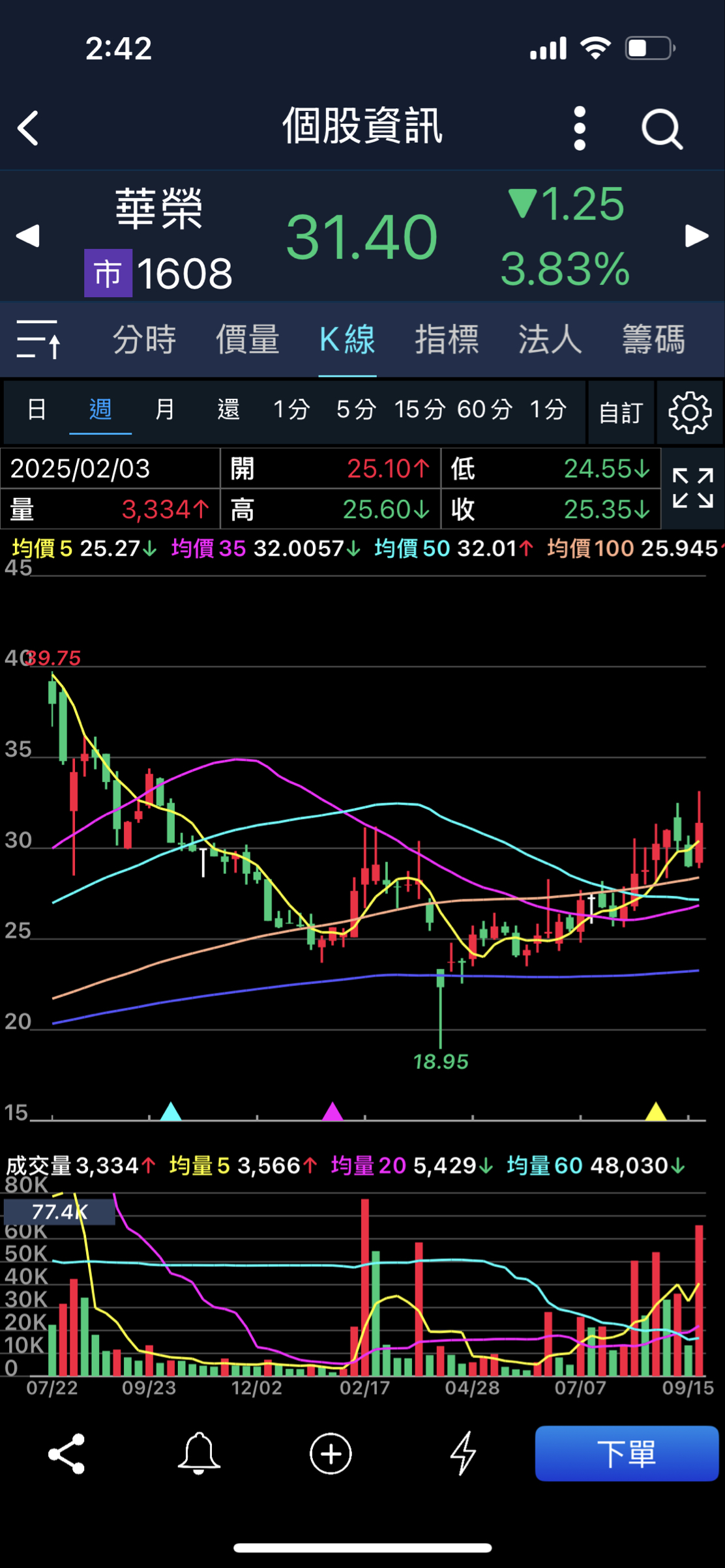Select 還 adjusted period

228,410
